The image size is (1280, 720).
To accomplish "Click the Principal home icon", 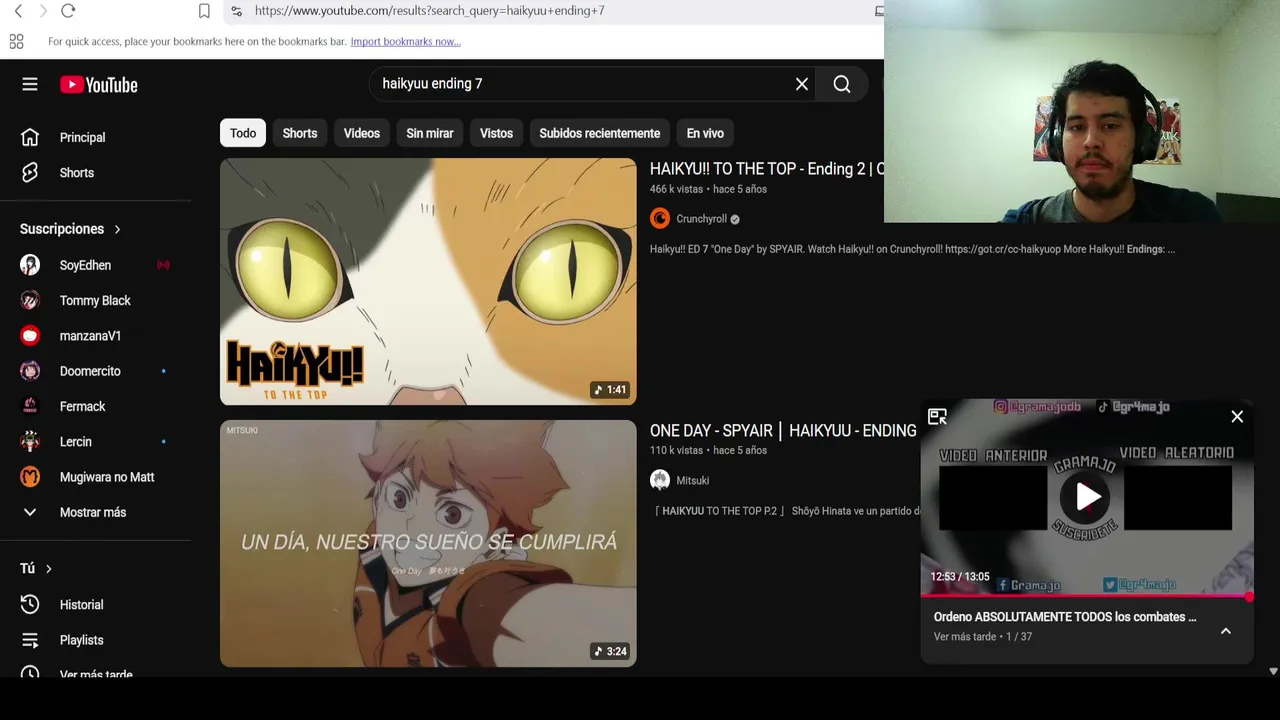I will (30, 137).
